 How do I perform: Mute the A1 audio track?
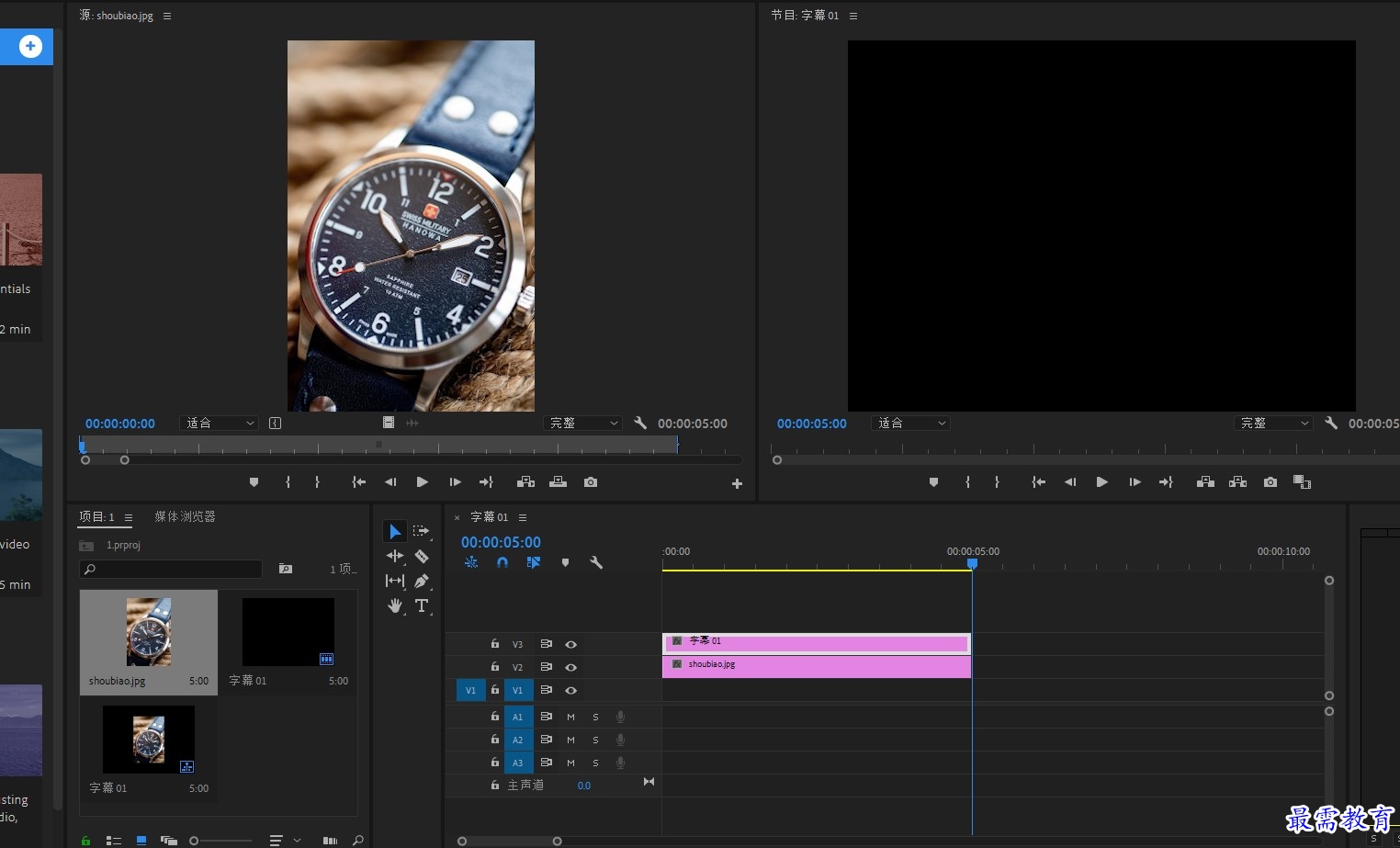(x=570, y=717)
